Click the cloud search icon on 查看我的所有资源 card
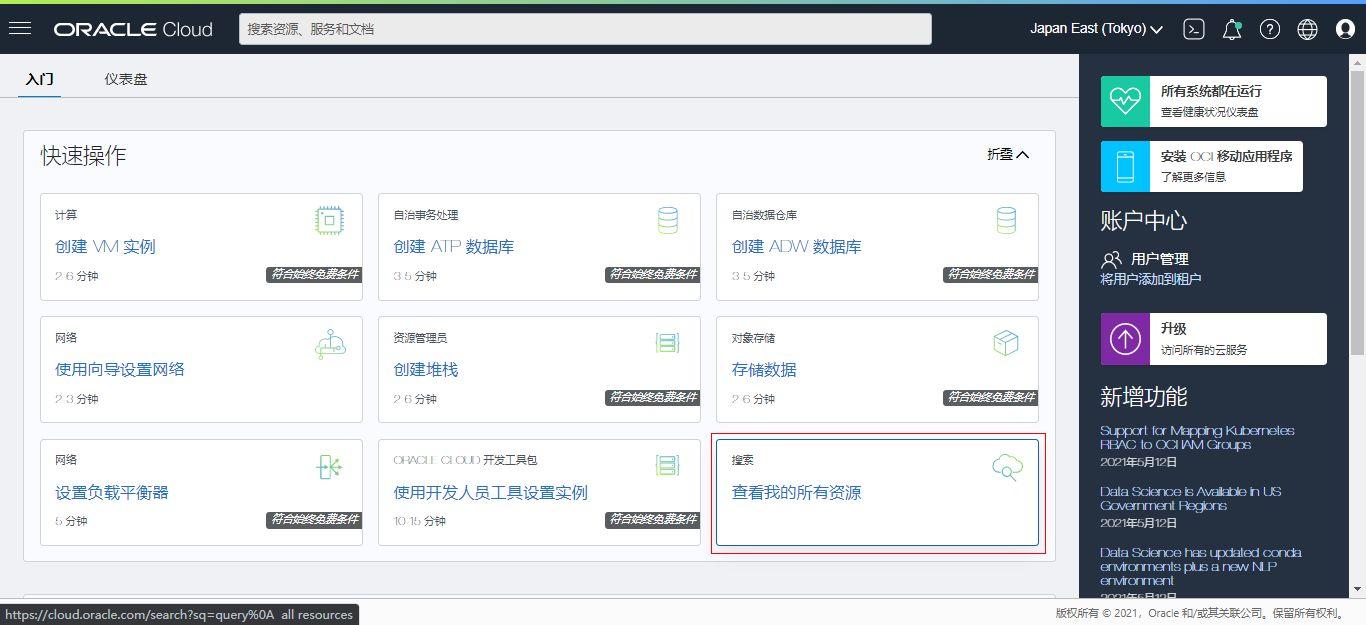 tap(1007, 467)
